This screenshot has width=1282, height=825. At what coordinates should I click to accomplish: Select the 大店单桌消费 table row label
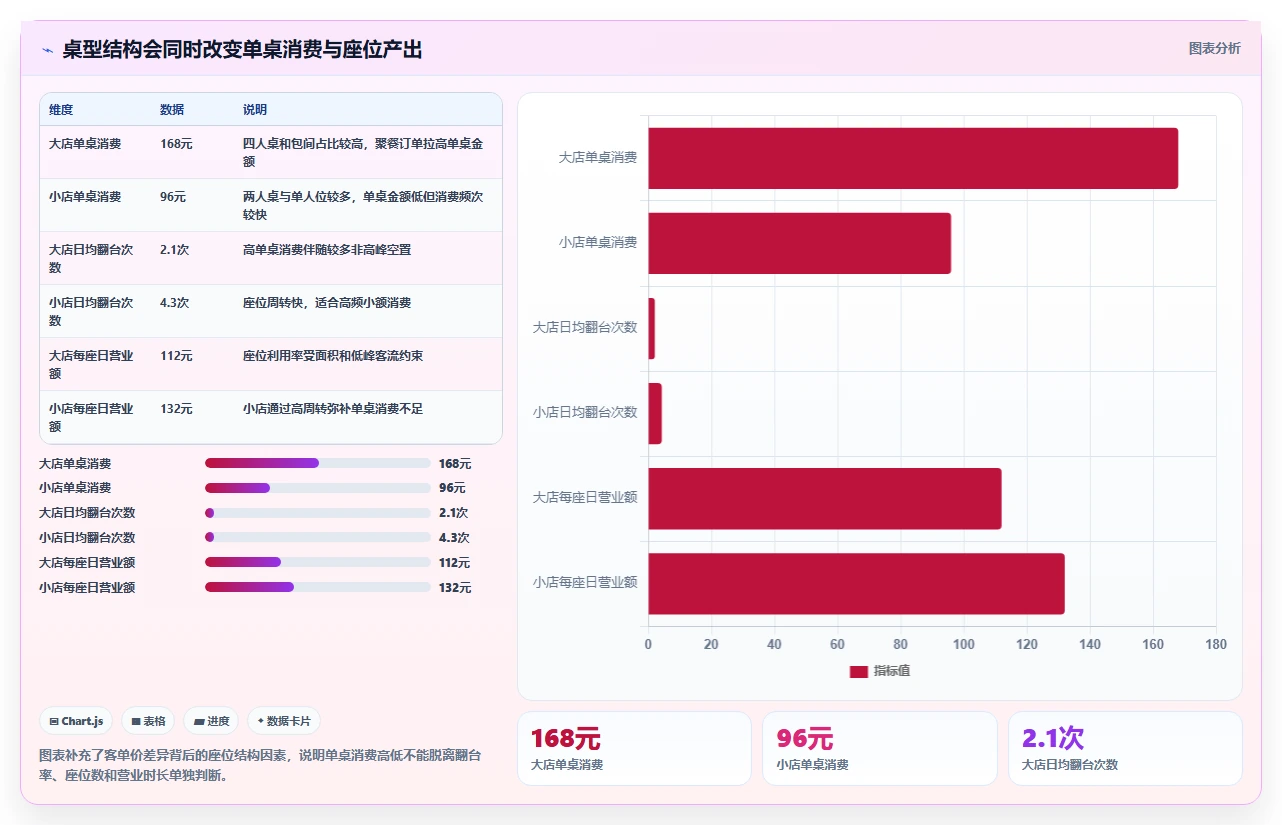coord(85,143)
